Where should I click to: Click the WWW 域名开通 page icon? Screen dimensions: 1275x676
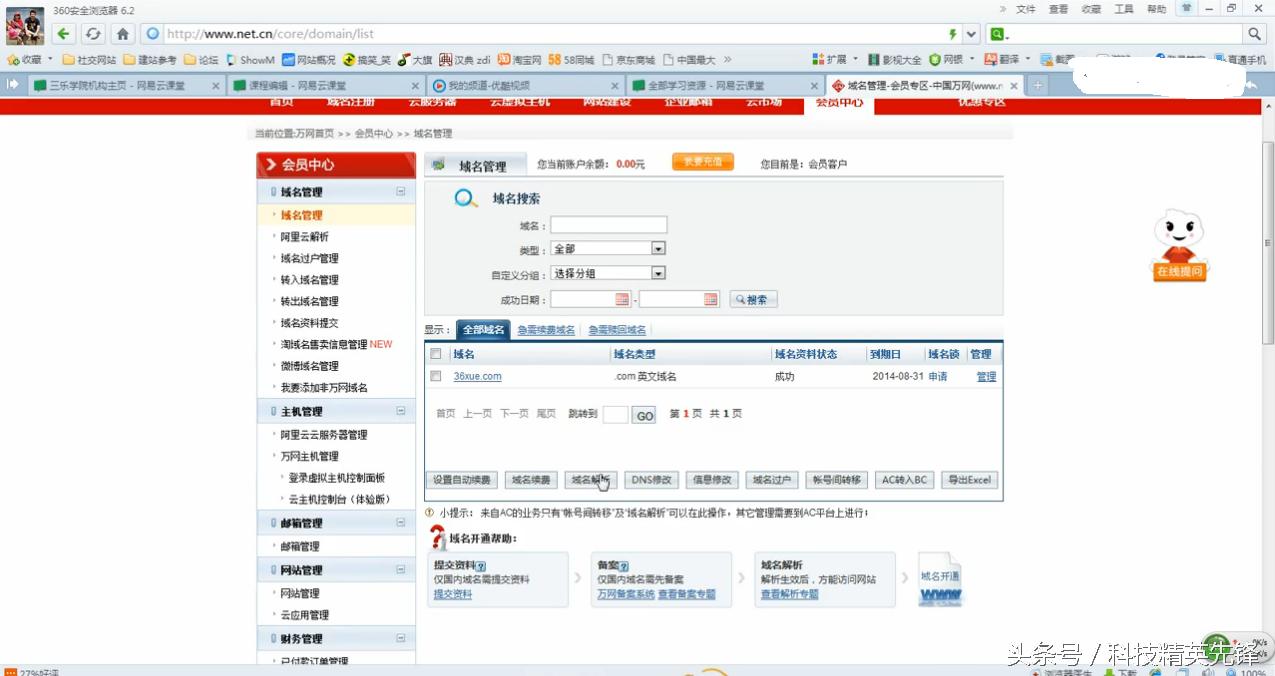[938, 580]
